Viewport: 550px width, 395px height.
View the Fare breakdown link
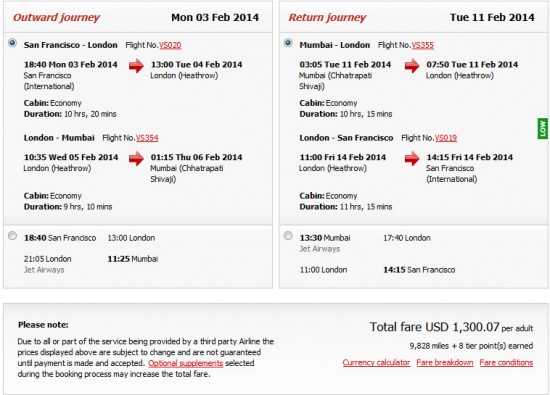(445, 362)
